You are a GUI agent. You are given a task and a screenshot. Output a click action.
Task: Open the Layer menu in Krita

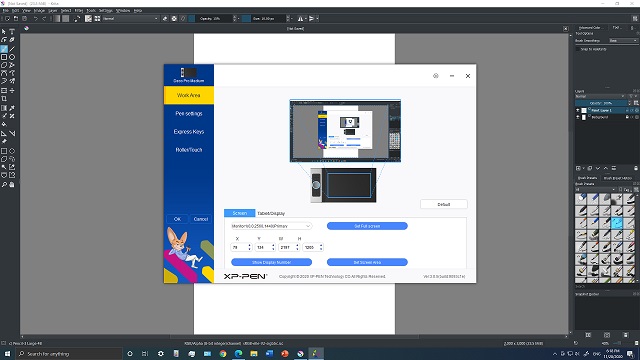[53, 10]
